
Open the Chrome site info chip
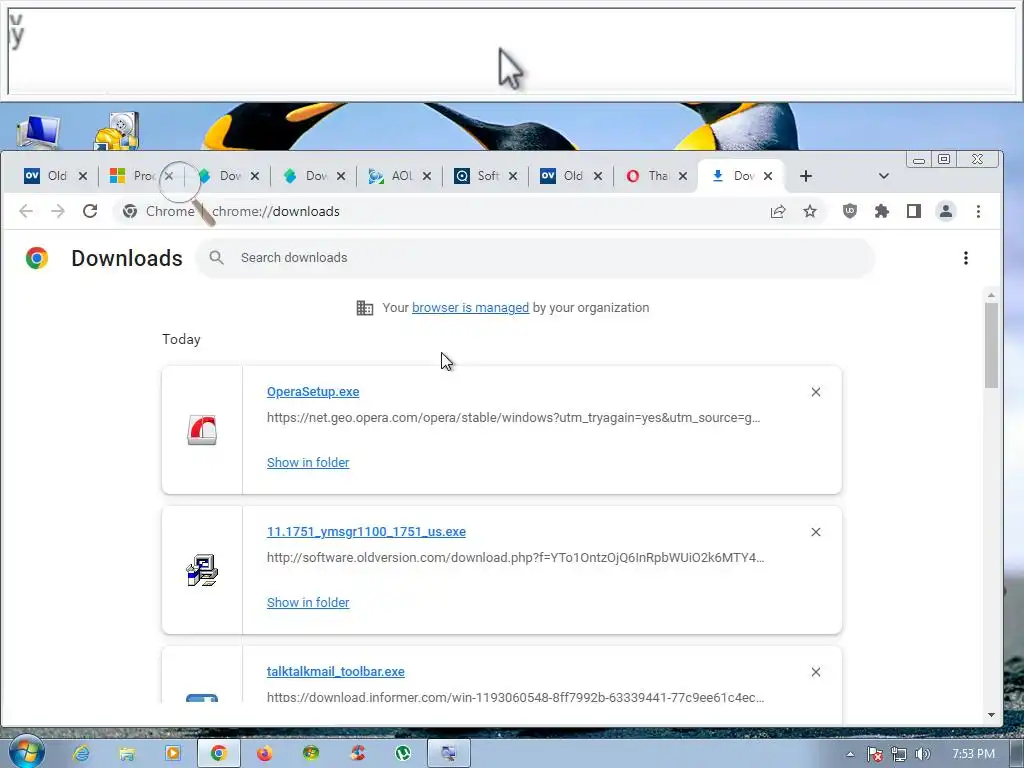pyautogui.click(x=159, y=211)
